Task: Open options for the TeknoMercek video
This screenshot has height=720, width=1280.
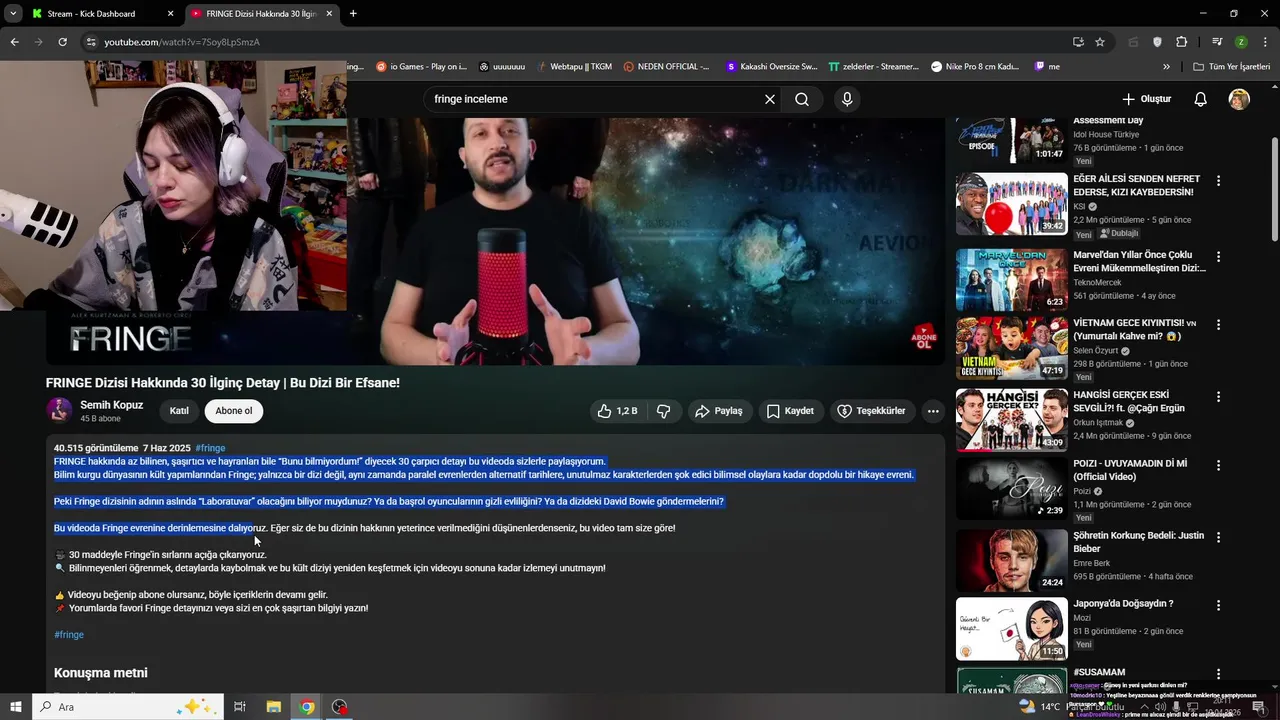Action: (x=1218, y=257)
